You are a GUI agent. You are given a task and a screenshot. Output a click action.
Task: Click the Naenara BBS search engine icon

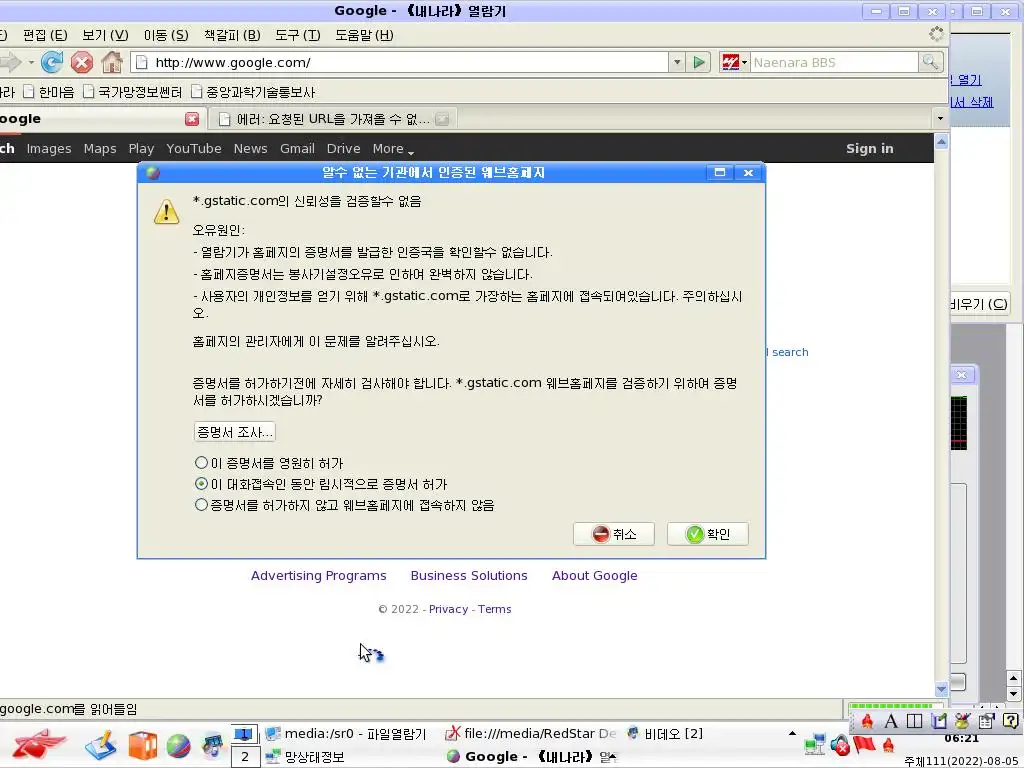click(x=730, y=63)
